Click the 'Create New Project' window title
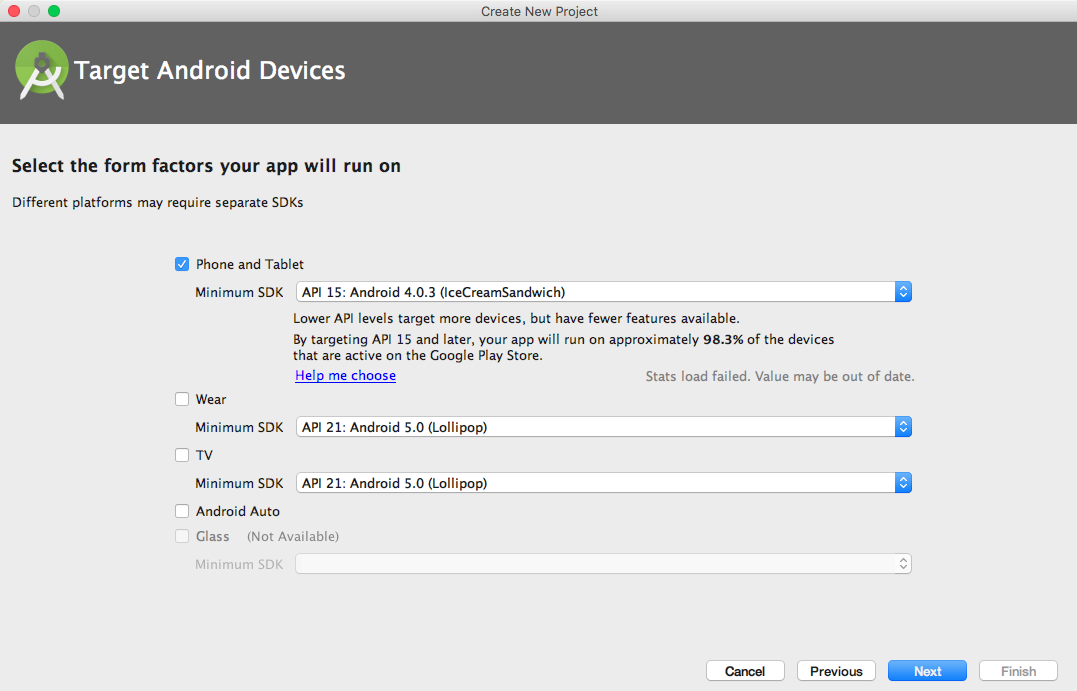Image resolution: width=1077 pixels, height=691 pixels. [539, 11]
